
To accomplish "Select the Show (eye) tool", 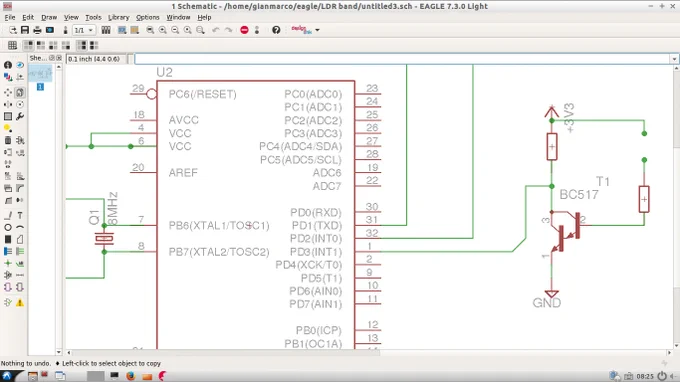I will tap(20, 65).
